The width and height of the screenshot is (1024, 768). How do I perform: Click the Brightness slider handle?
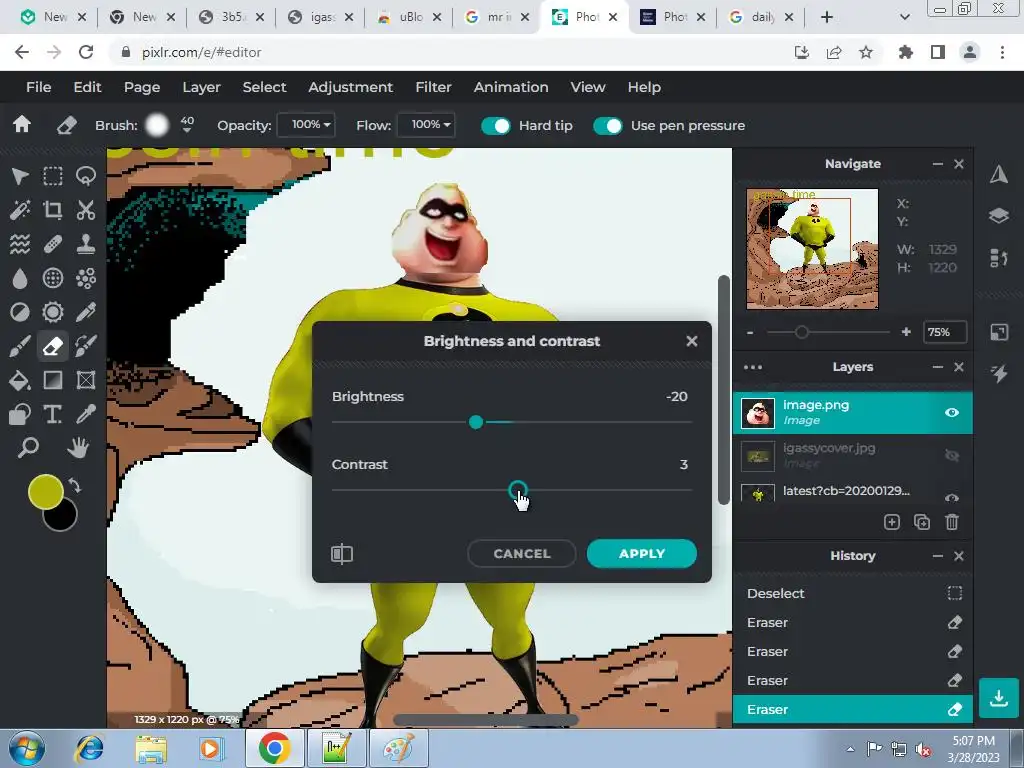pyautogui.click(x=476, y=423)
